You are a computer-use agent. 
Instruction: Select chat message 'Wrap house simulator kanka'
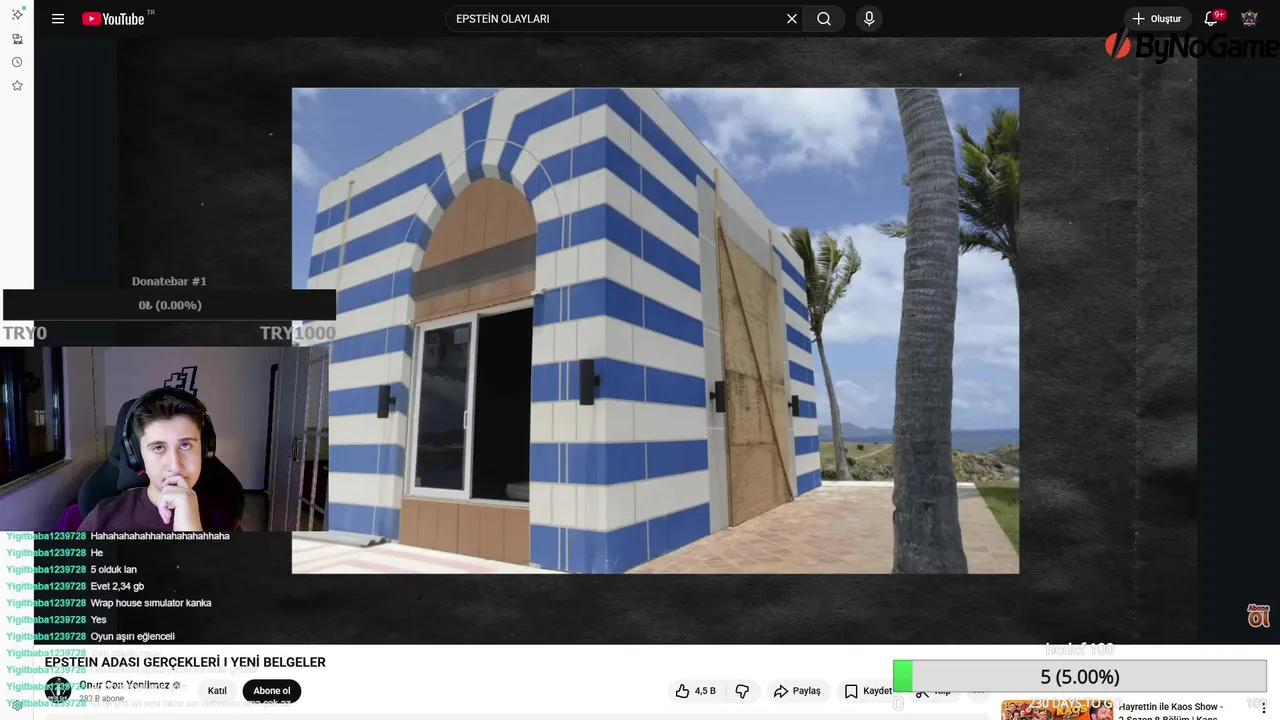[x=150, y=603]
